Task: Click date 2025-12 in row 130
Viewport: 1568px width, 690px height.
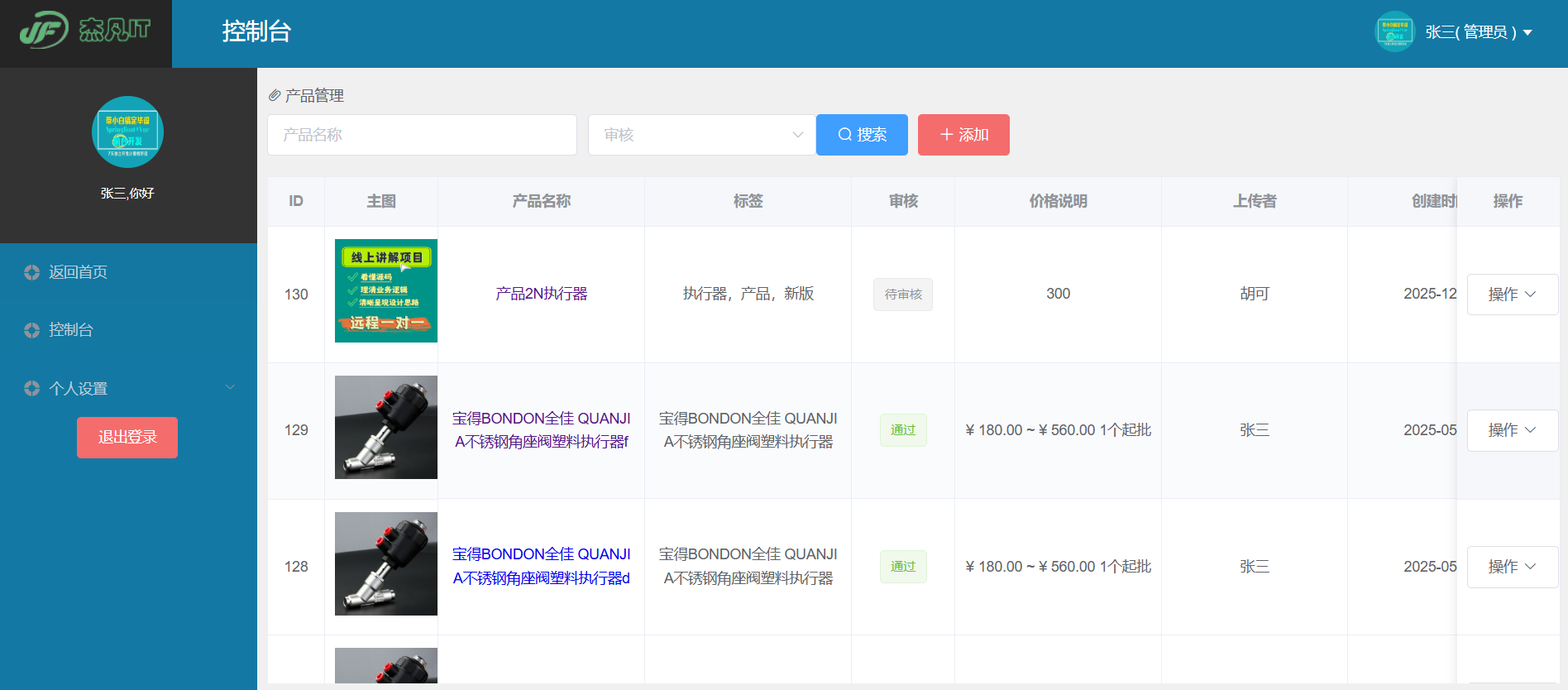Action: click(x=1430, y=294)
